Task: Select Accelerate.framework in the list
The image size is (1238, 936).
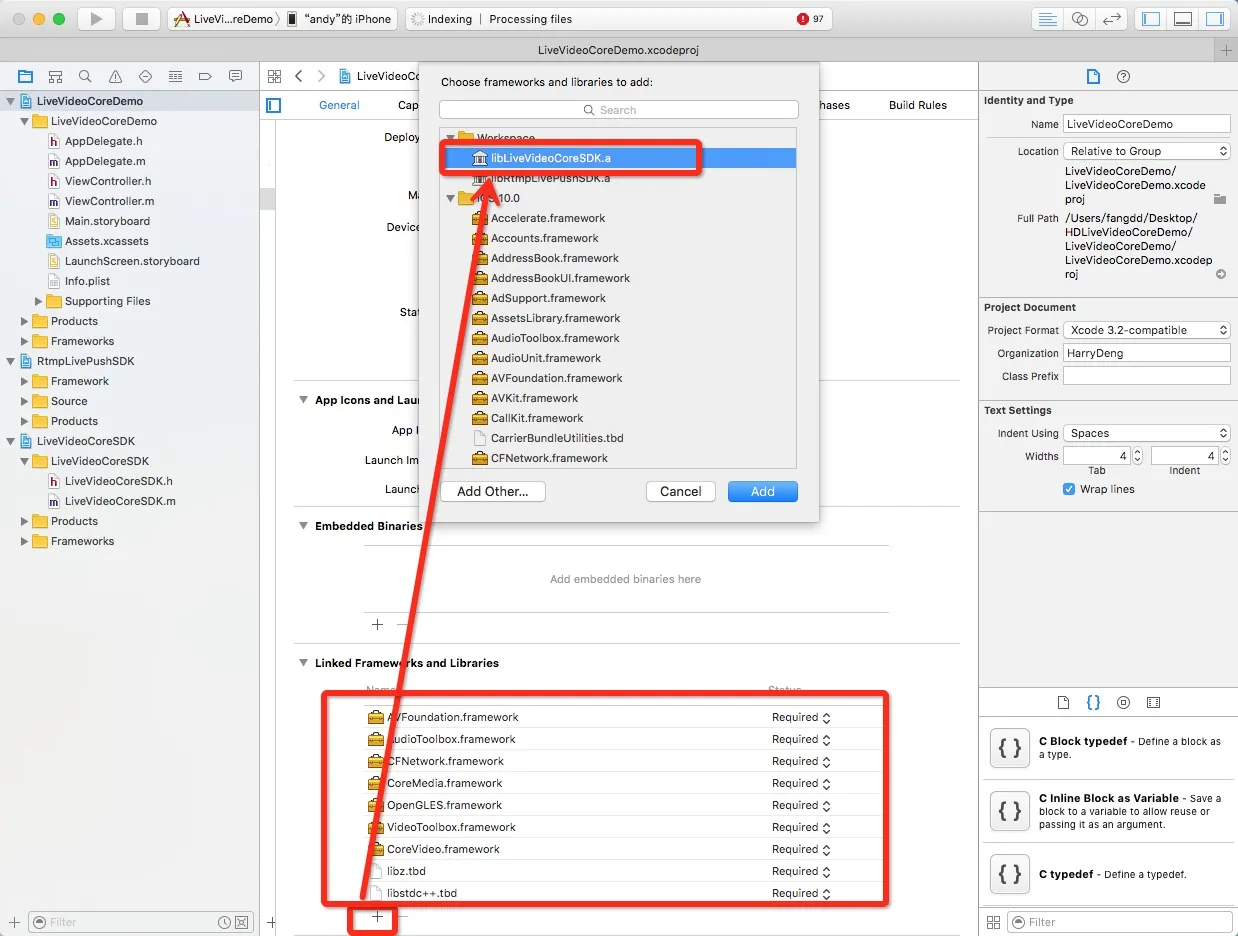Action: click(618, 218)
